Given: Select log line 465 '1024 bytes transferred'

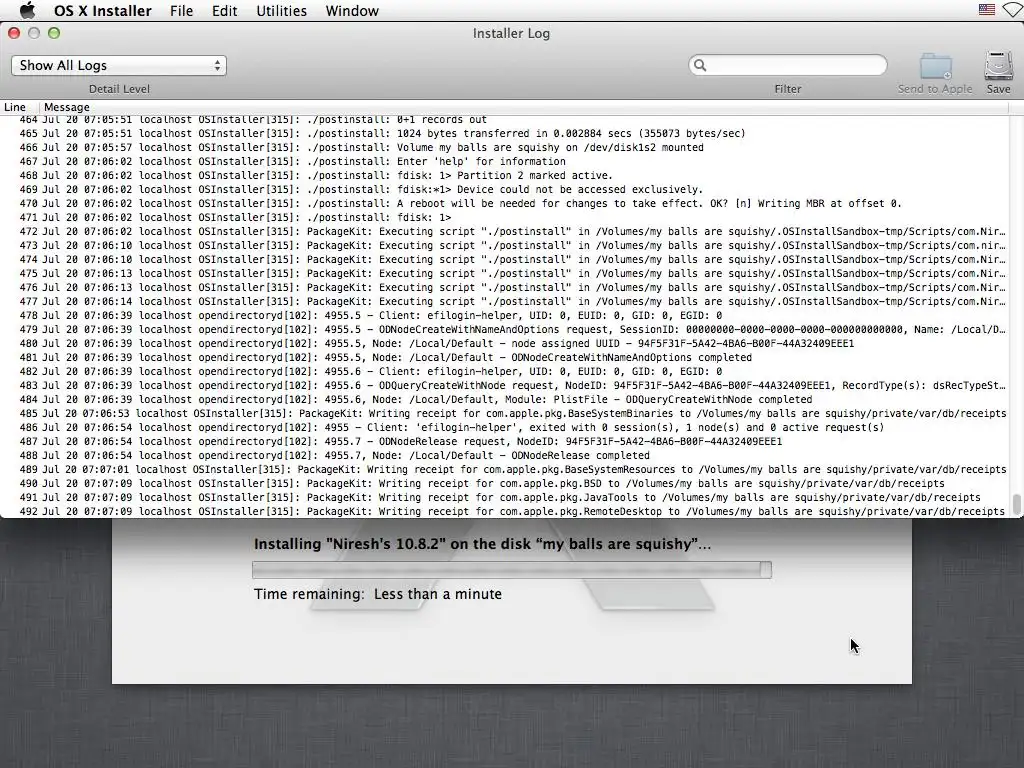Looking at the screenshot, I should 504,133.
